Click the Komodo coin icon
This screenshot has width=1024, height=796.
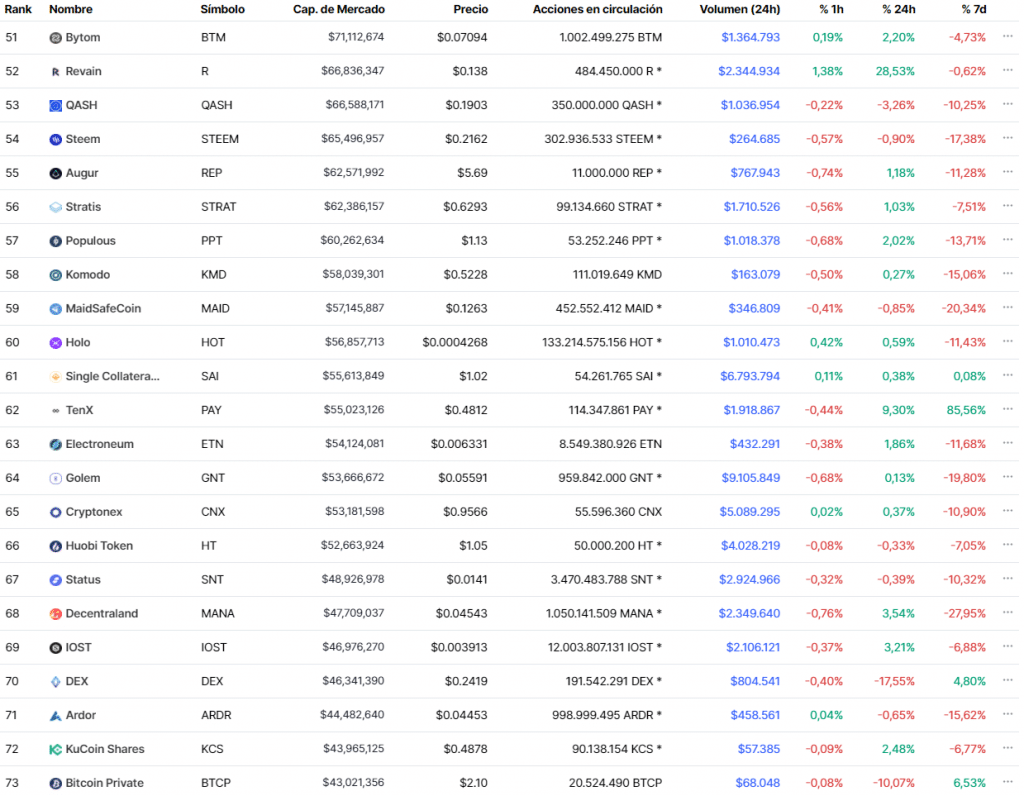(x=56, y=276)
